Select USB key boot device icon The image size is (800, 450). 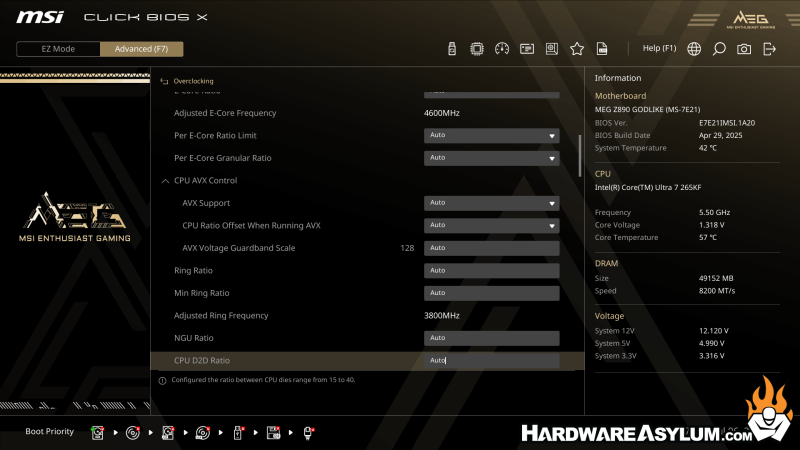(238, 433)
